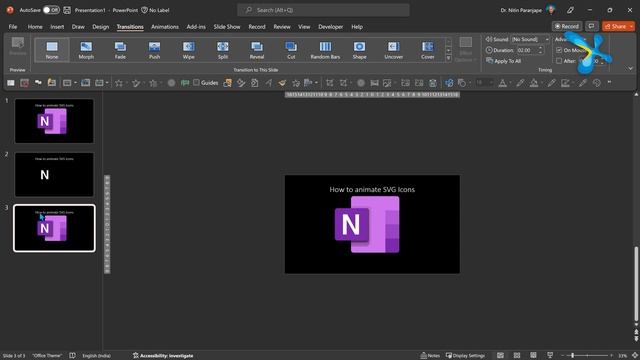Click the Duration input field
This screenshot has height=360, width=640.
[527, 50]
